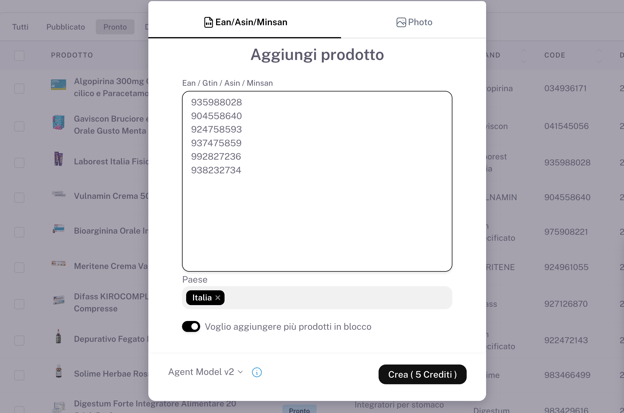The image size is (624, 413).
Task: Click Crea (5 Crediti) button
Action: pos(422,374)
